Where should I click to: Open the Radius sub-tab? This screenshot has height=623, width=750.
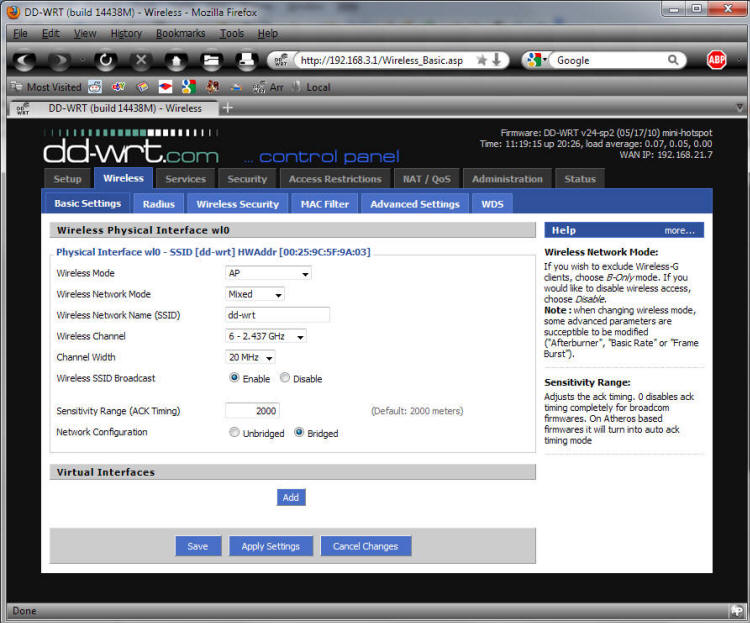tap(159, 204)
